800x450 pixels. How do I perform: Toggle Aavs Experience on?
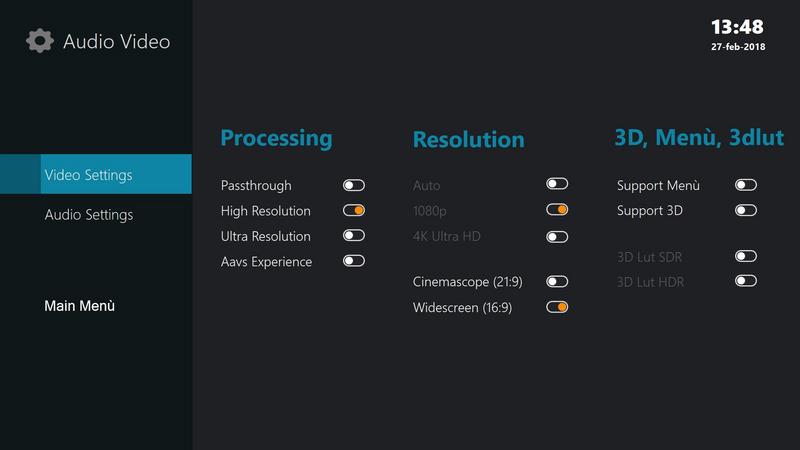click(354, 261)
